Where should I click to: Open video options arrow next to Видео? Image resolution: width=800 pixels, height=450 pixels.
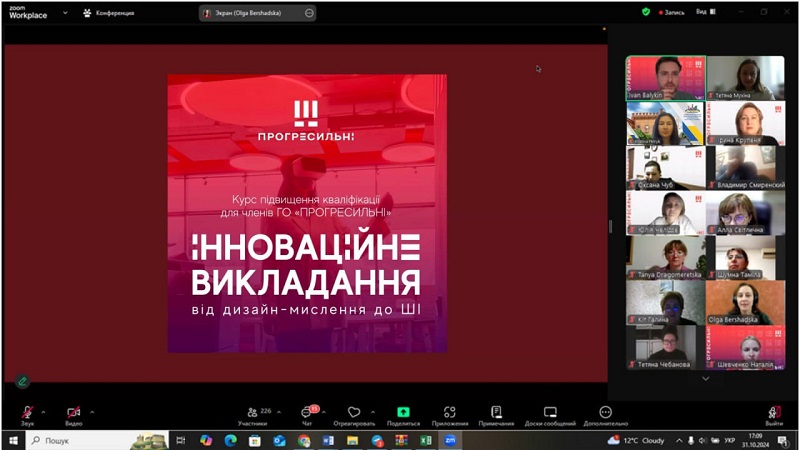click(x=92, y=412)
